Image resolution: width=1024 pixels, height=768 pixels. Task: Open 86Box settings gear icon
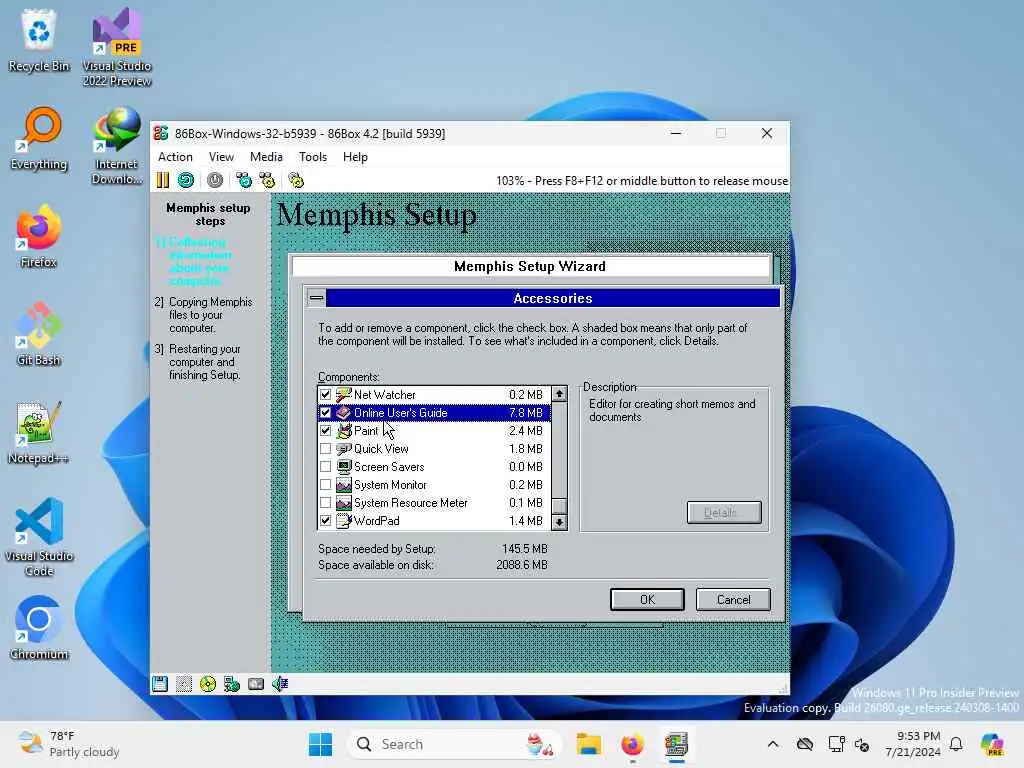[x=296, y=180]
